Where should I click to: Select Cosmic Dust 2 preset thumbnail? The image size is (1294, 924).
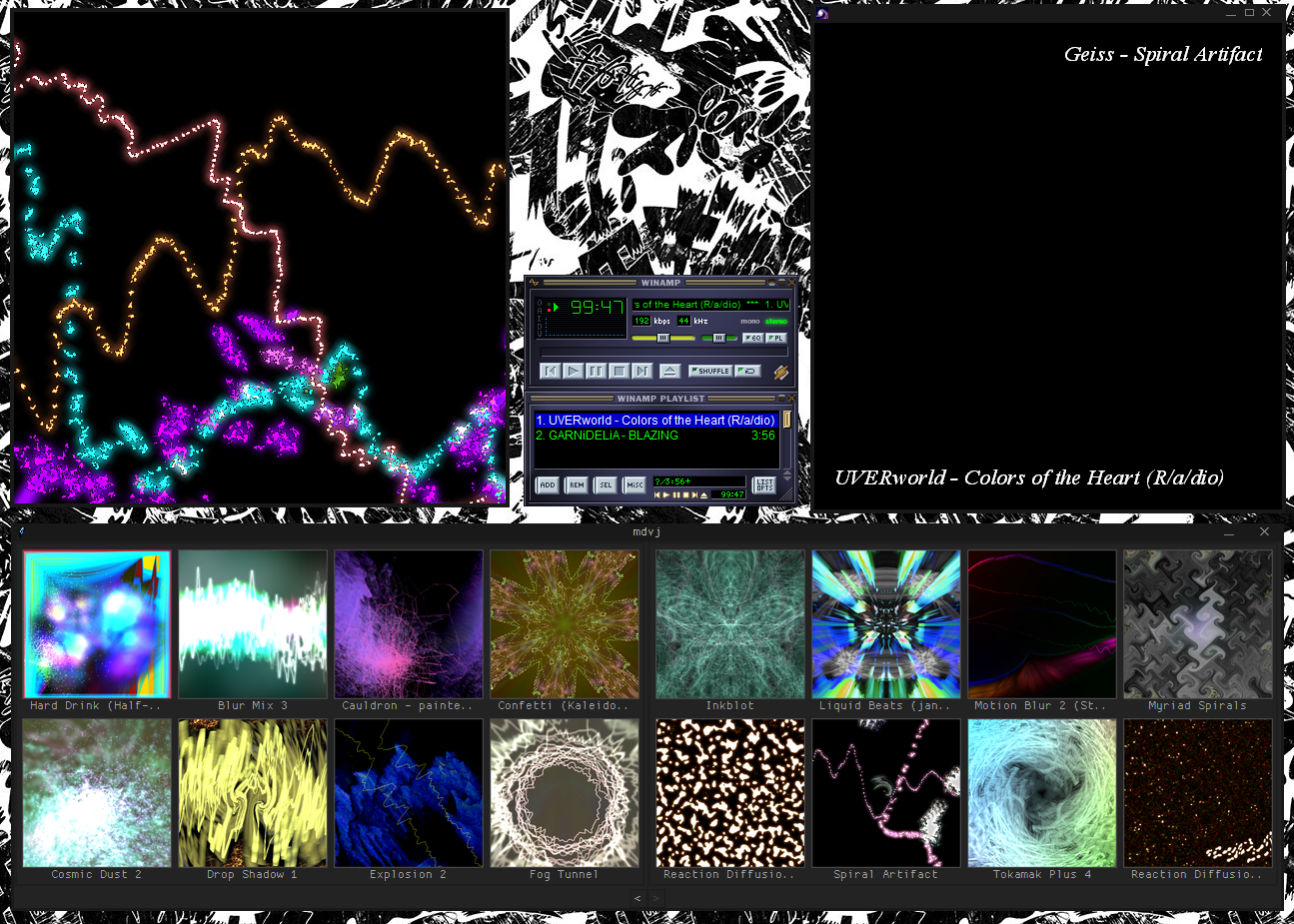tap(97, 793)
